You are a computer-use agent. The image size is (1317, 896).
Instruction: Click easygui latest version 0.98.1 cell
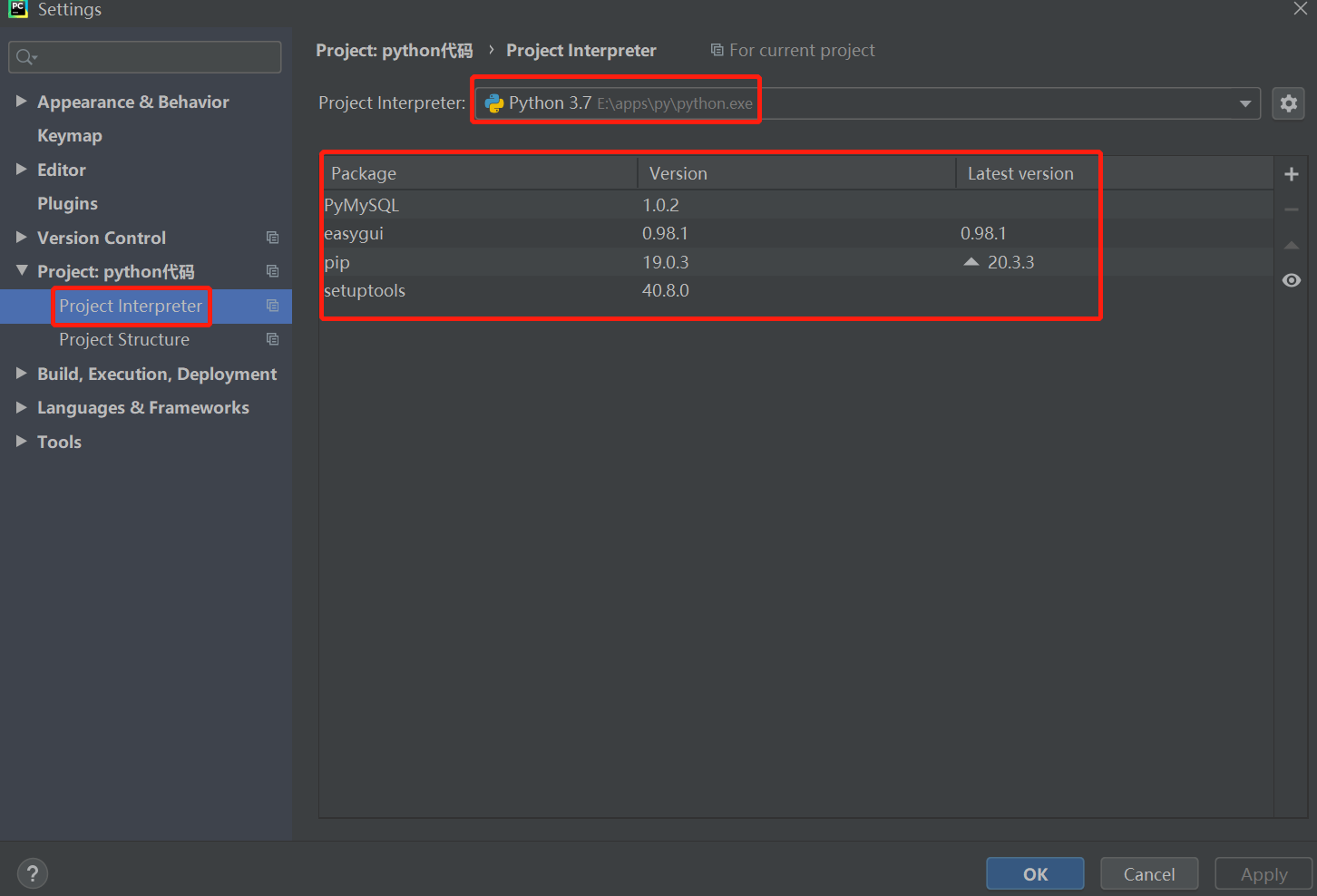click(x=983, y=233)
